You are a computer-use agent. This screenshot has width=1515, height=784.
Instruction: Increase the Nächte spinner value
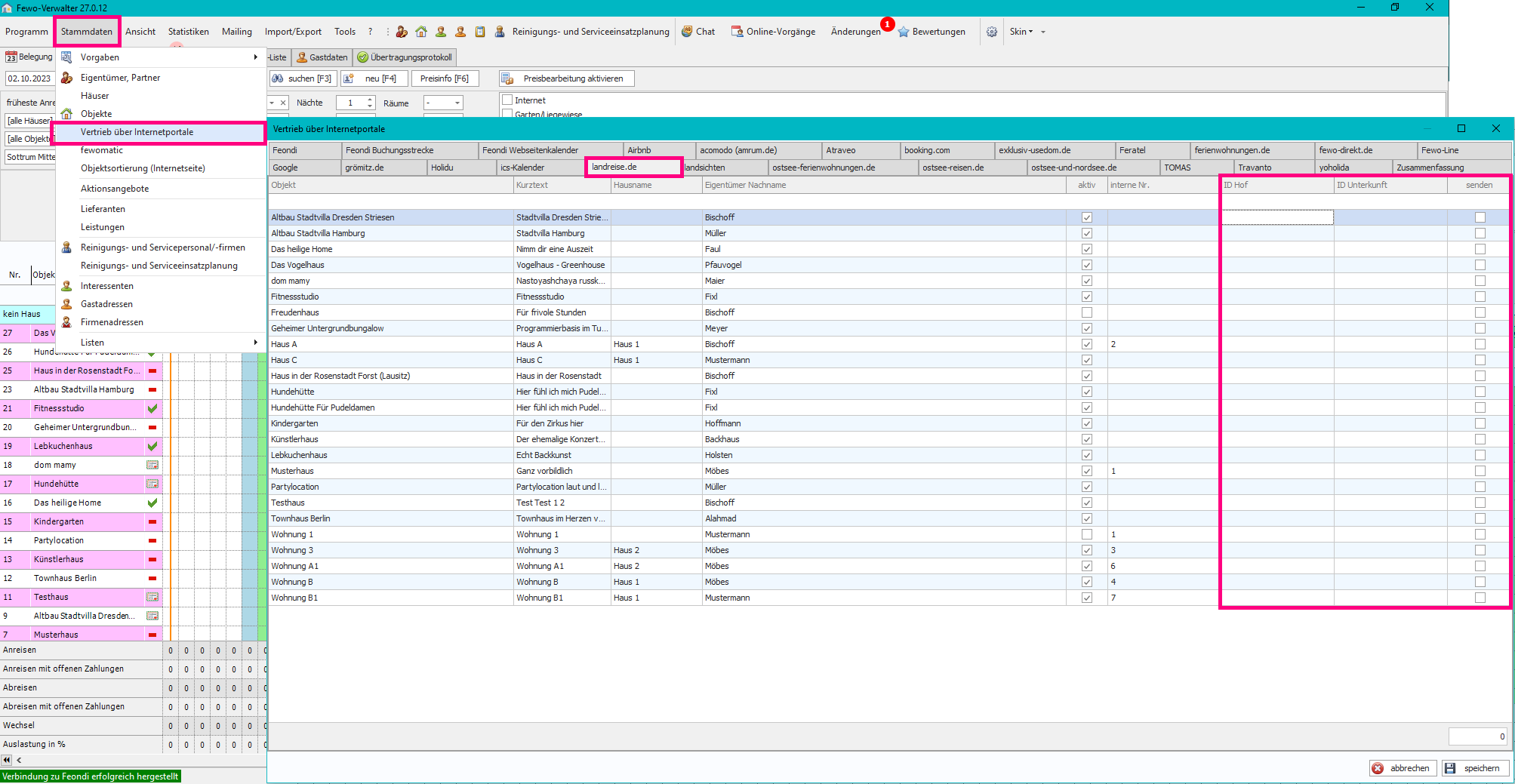370,99
